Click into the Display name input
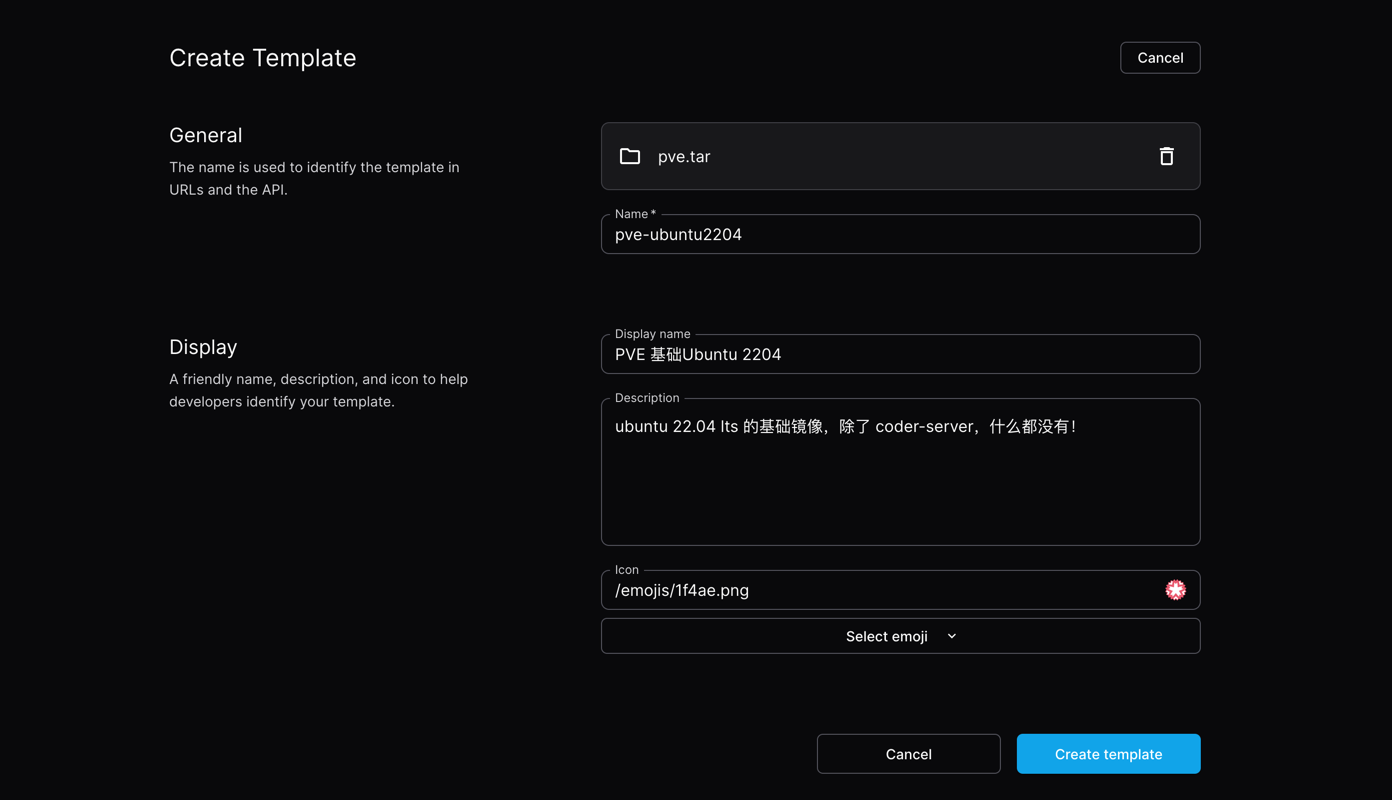This screenshot has width=1392, height=800. pos(900,355)
